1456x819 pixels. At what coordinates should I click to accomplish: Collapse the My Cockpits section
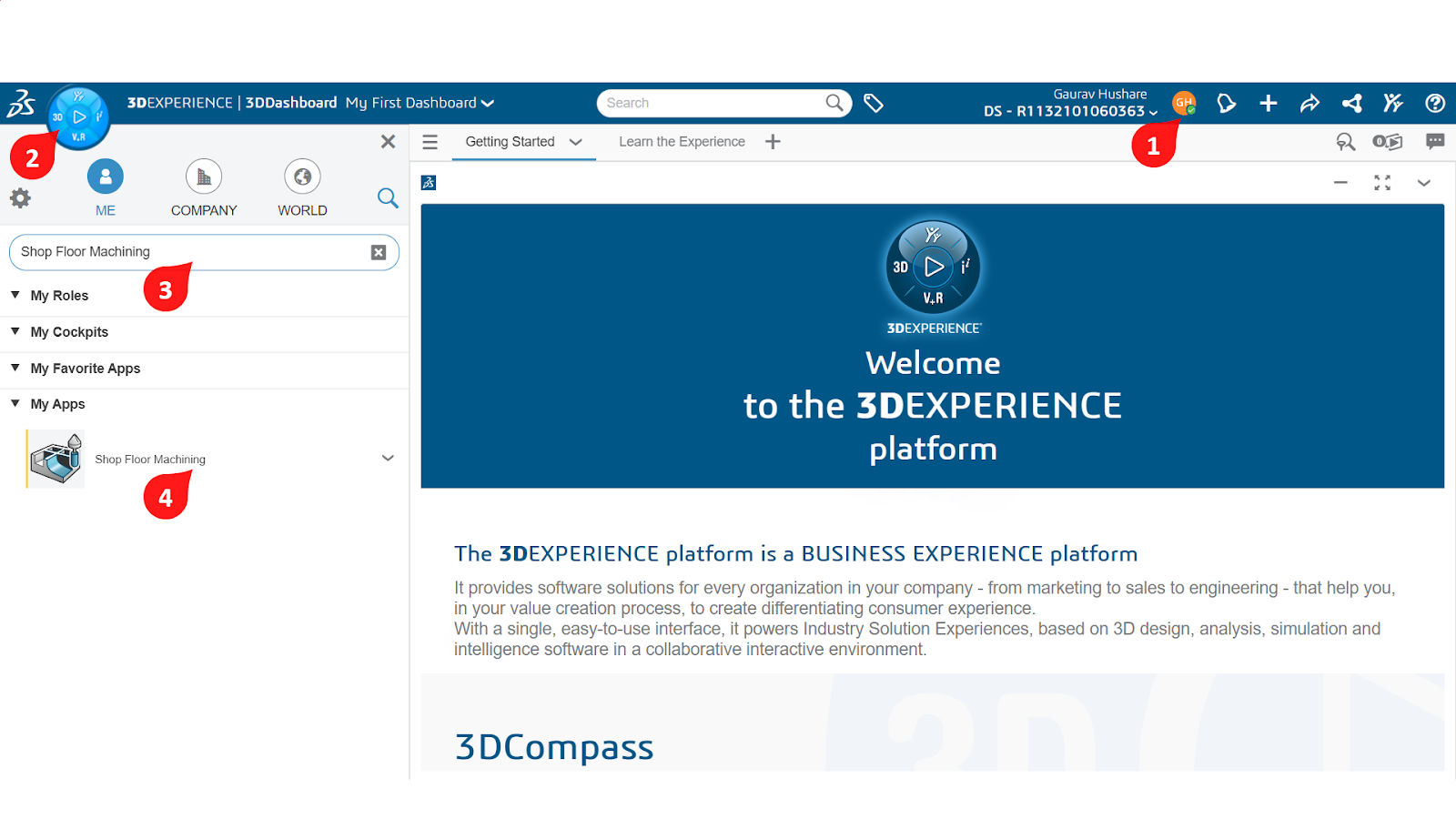(x=15, y=331)
